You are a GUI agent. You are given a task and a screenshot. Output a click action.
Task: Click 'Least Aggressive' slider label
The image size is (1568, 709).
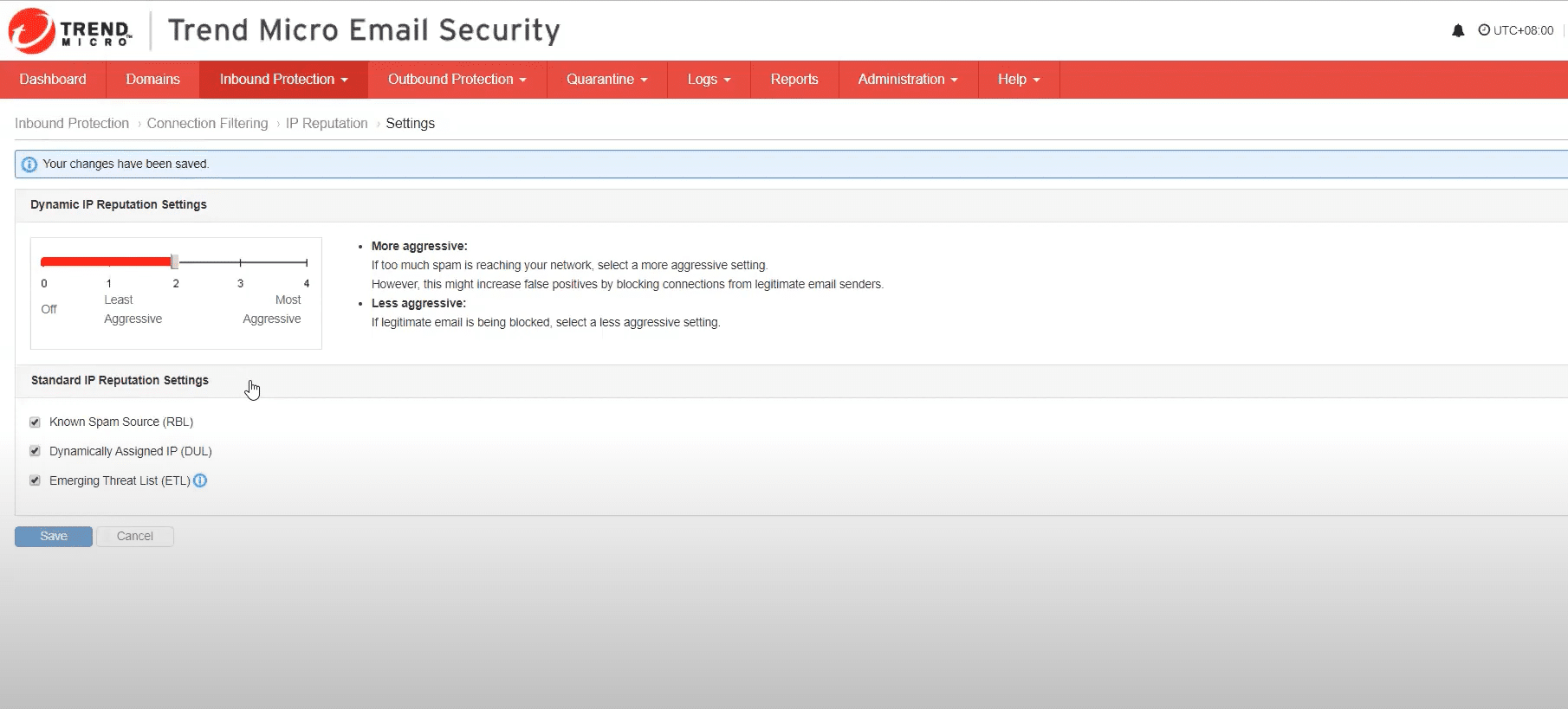point(133,310)
